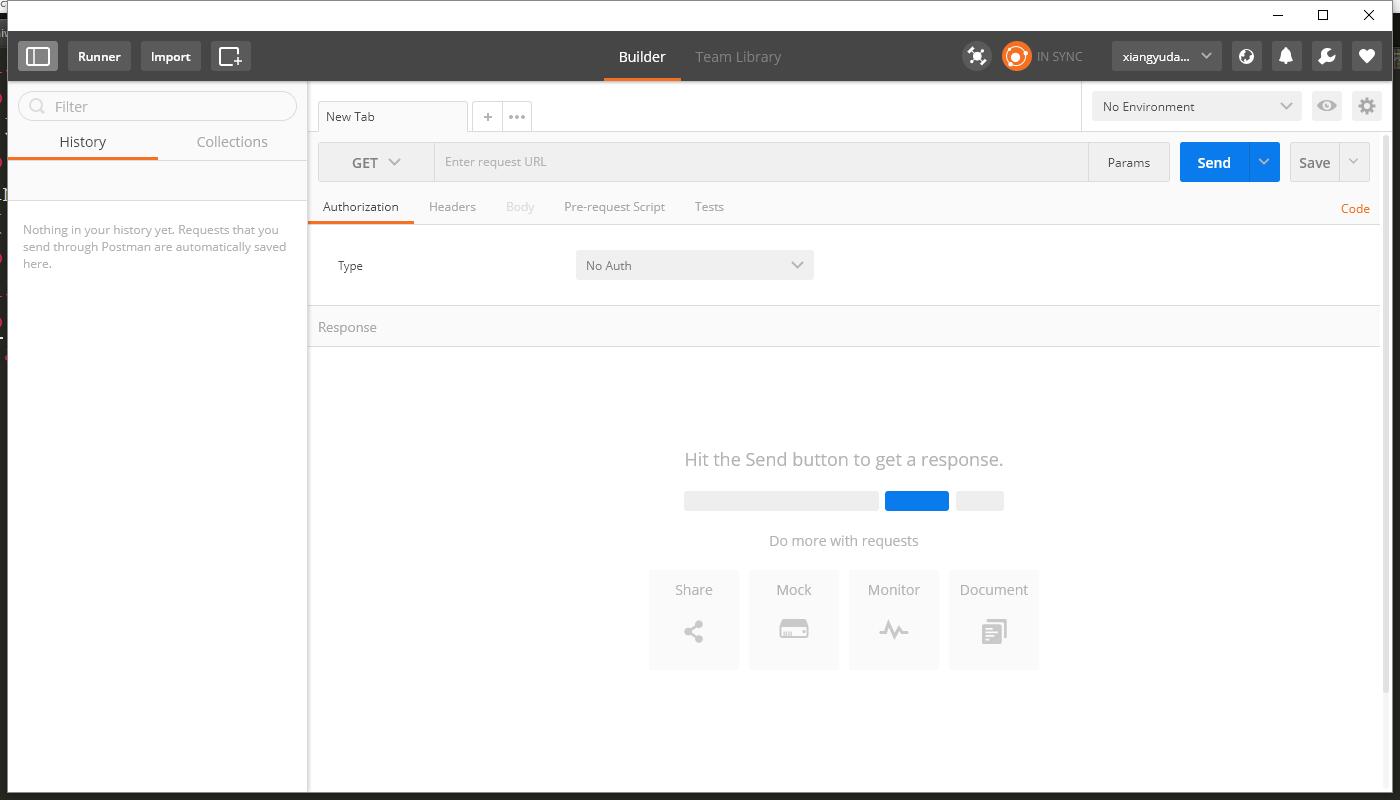Screen dimensions: 1400x800
Task: Open No Auth type dropdown
Action: [695, 265]
